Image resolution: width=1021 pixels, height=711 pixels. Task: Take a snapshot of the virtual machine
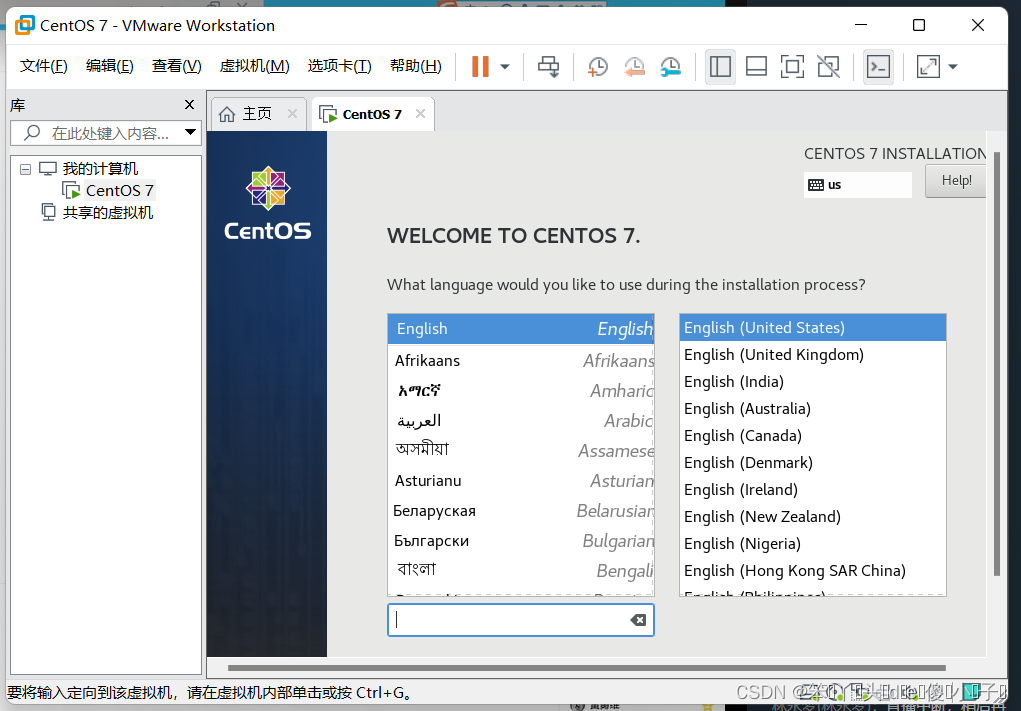pyautogui.click(x=597, y=66)
